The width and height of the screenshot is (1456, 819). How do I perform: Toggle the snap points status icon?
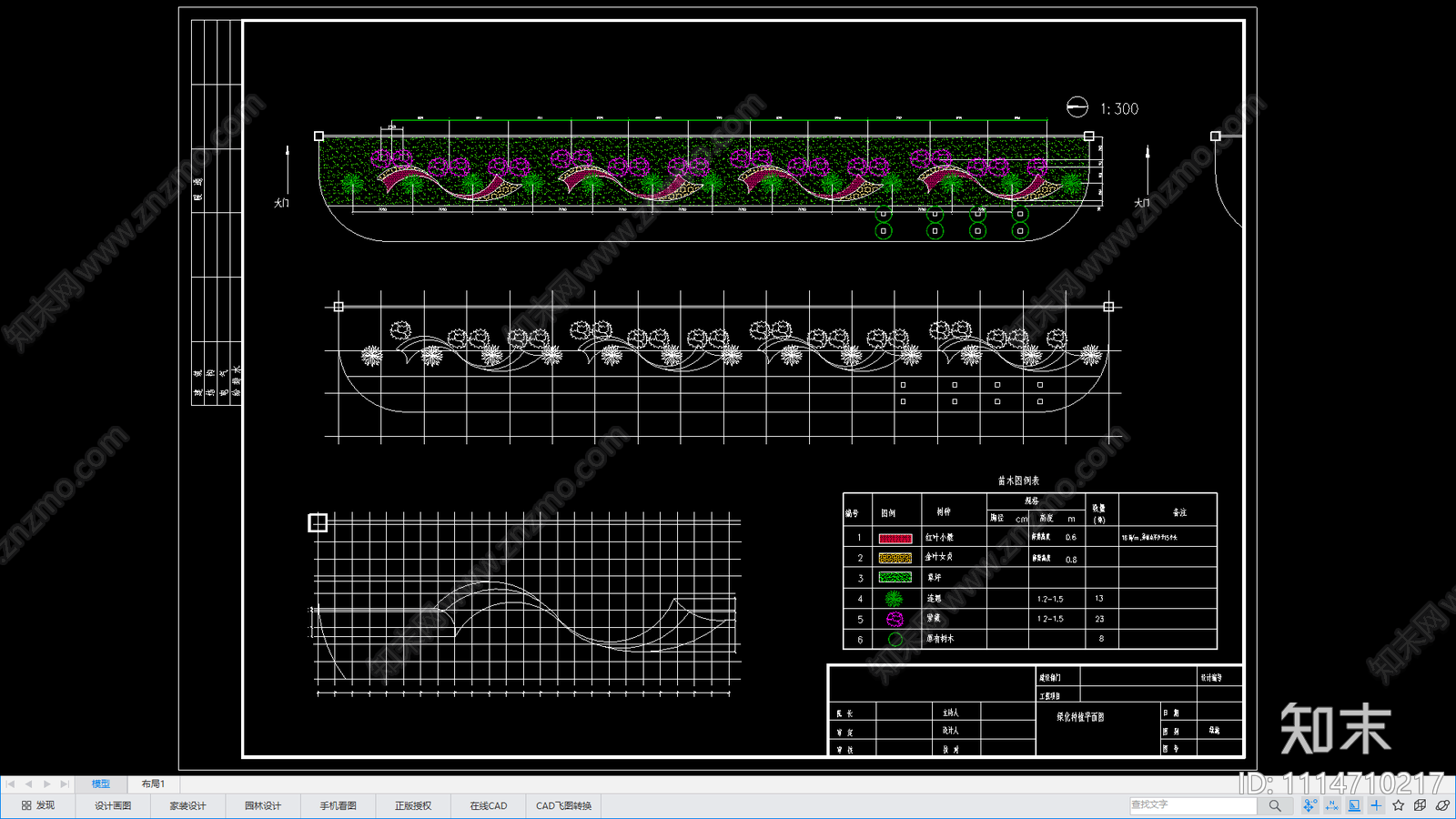(x=1309, y=805)
